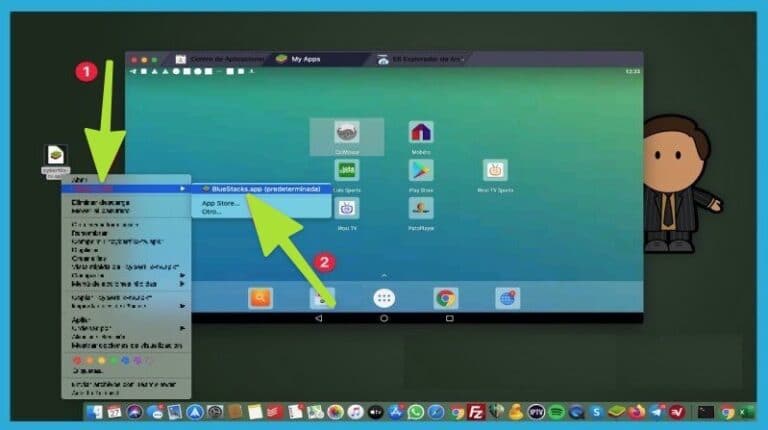The image size is (768, 430).
Task: Open Music app from the Dock
Action: (x=356, y=412)
